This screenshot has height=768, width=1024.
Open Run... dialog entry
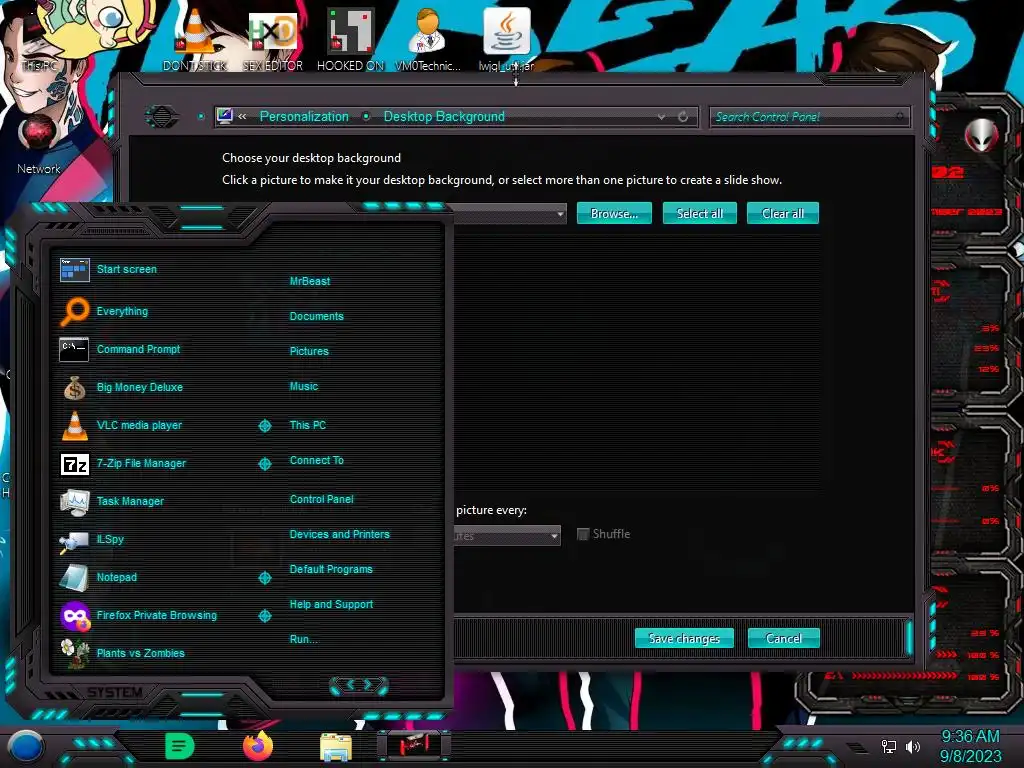[x=303, y=639]
